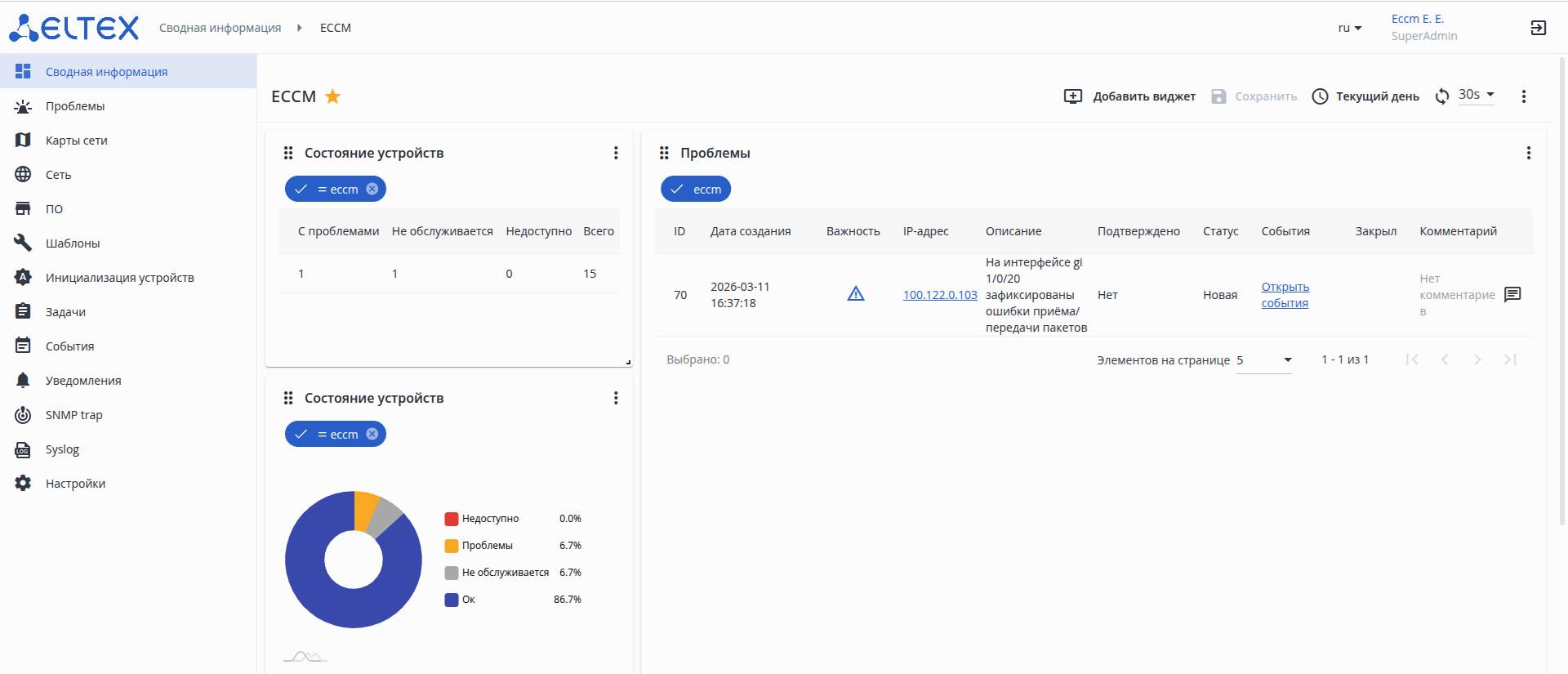Open the language selector ru dropdown

pyautogui.click(x=1349, y=28)
